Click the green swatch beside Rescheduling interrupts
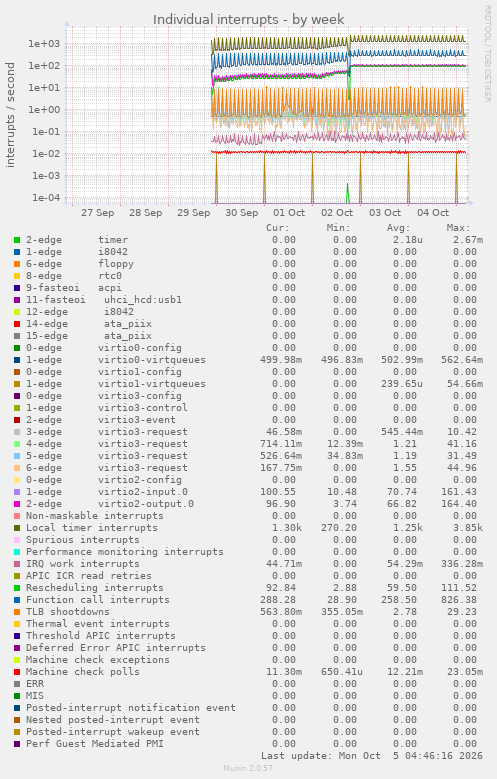Screen dimensions: 497x779 pos(17,588)
